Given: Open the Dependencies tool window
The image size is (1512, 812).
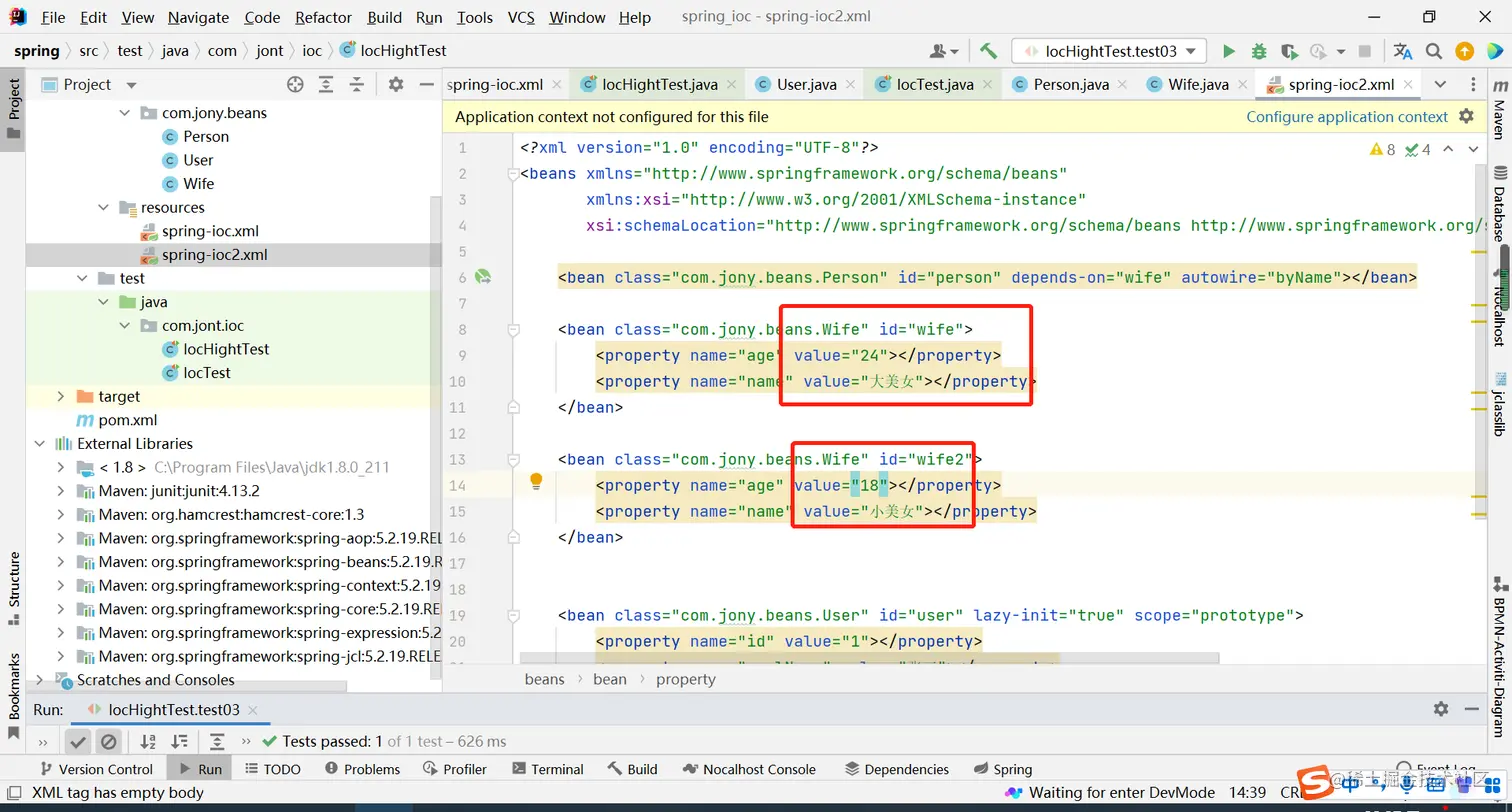Looking at the screenshot, I should 896,769.
